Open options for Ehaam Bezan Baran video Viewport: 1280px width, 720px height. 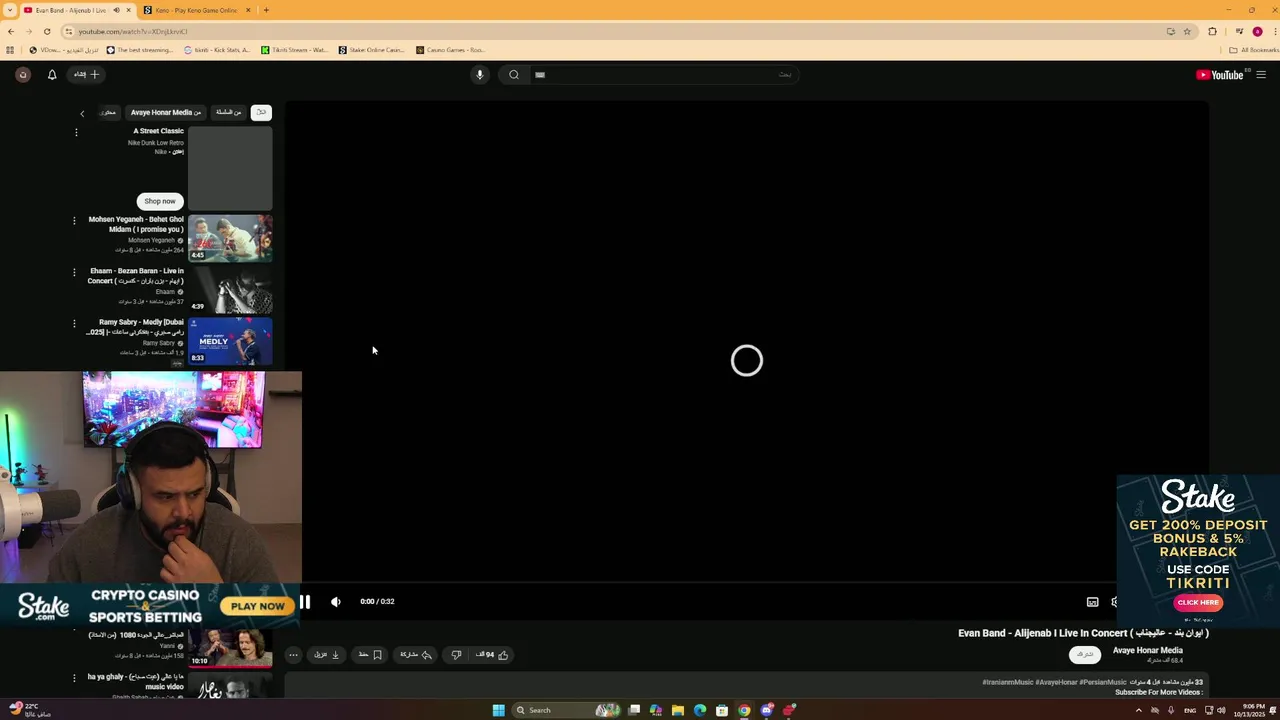point(74,272)
